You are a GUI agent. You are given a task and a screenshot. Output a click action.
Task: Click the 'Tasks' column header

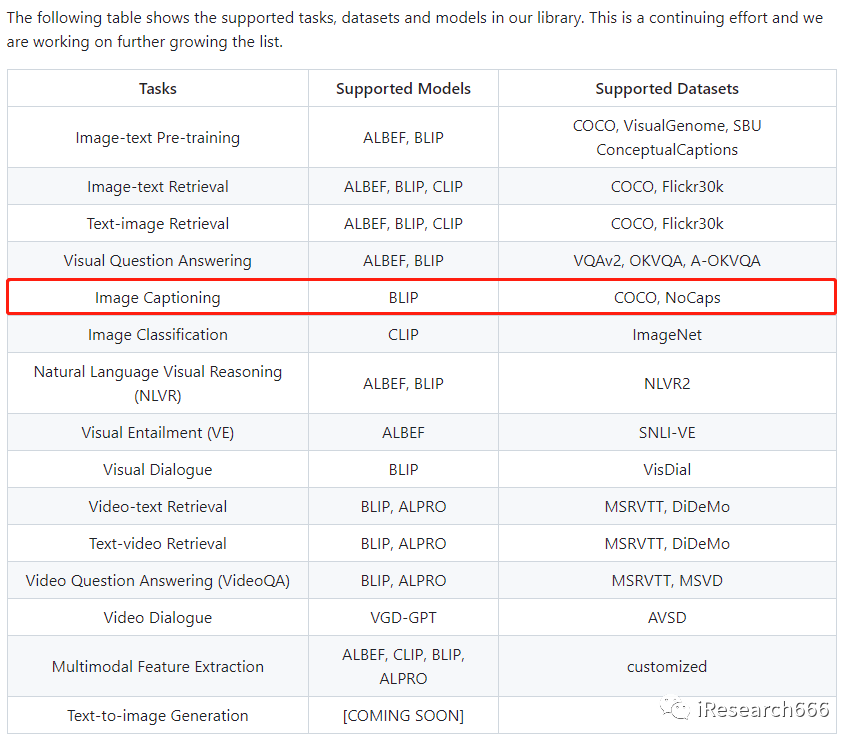coord(158,89)
